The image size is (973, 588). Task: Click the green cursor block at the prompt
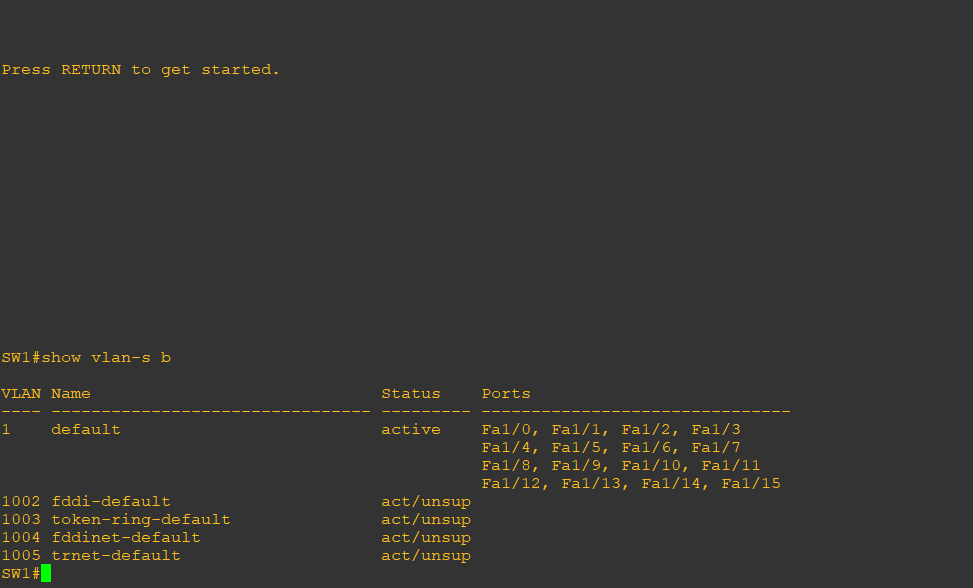tap(46, 573)
